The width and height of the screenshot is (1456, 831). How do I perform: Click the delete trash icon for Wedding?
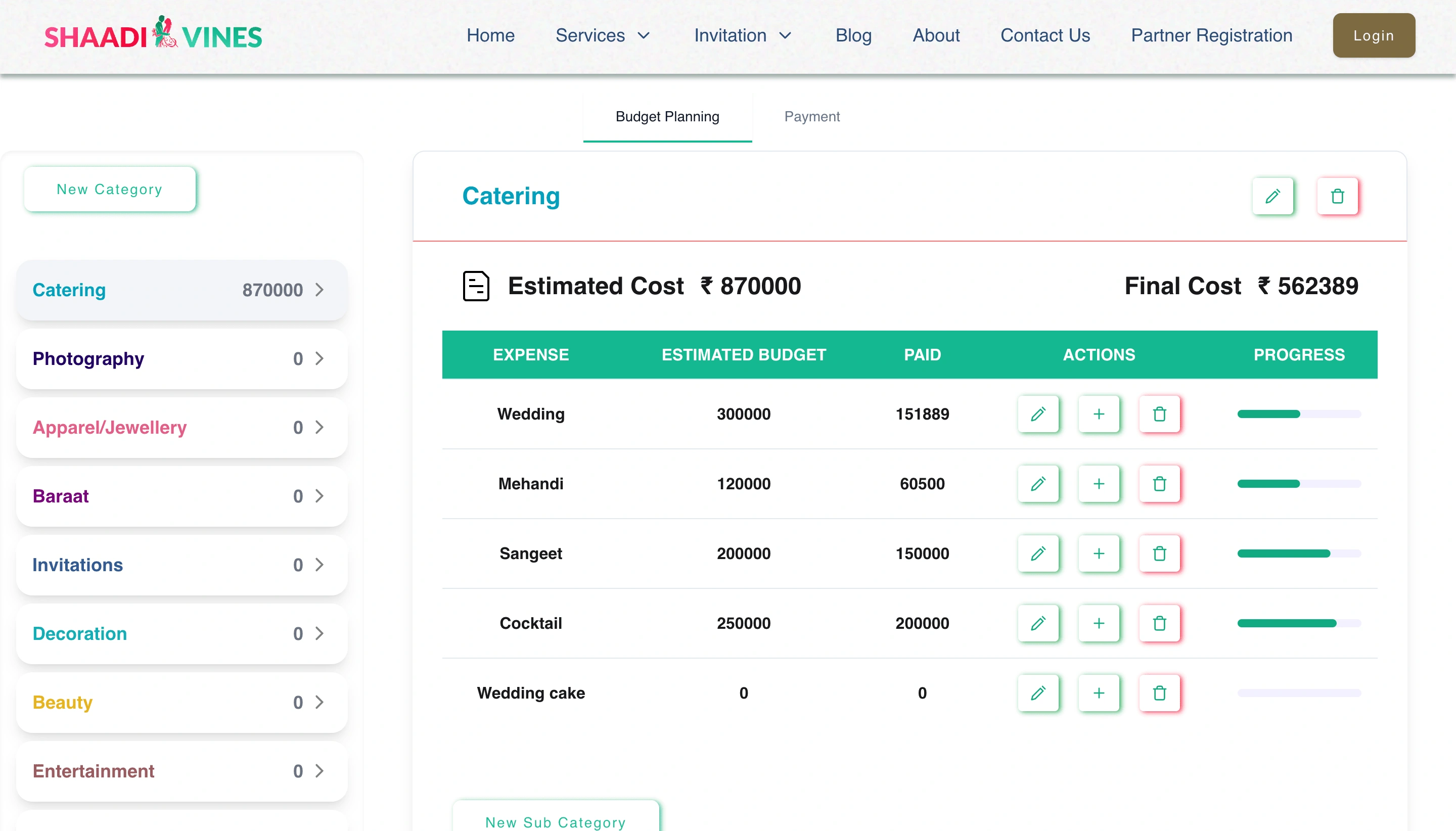1159,413
